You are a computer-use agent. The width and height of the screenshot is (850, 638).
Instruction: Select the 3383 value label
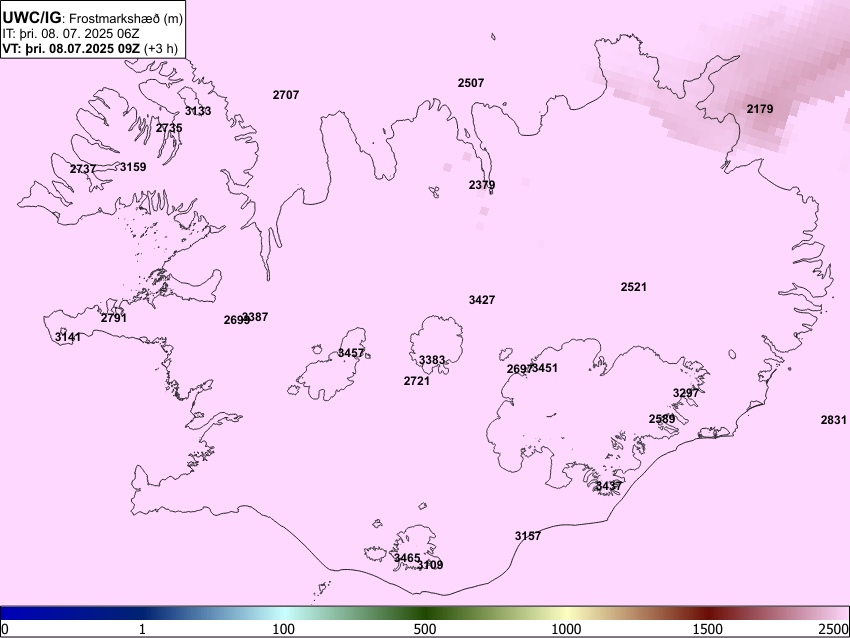[432, 360]
